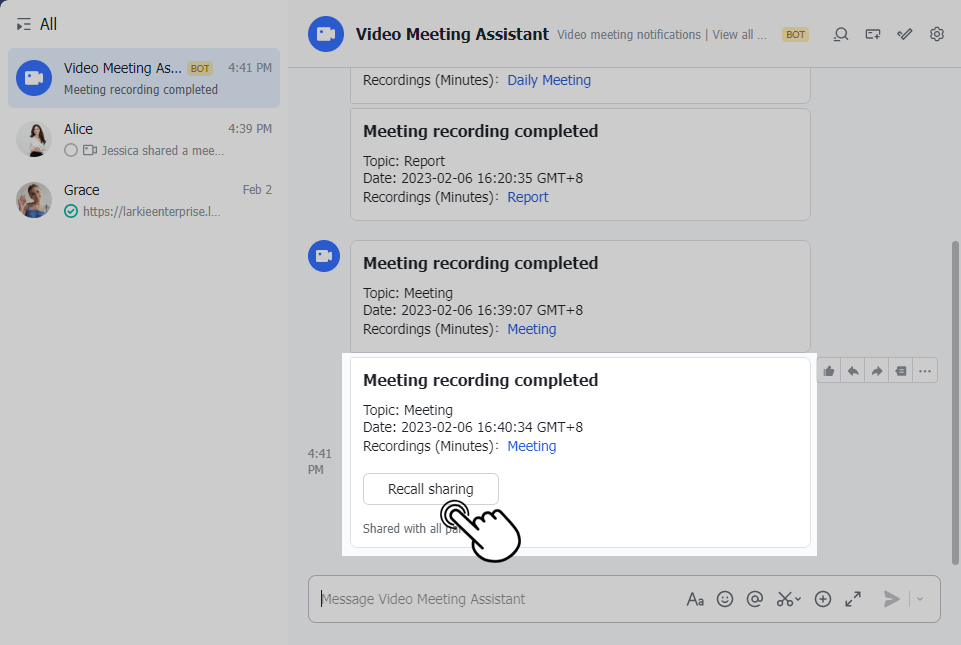Viewport: 961px width, 645px height.
Task: Open search in chat from header
Action: 841,34
